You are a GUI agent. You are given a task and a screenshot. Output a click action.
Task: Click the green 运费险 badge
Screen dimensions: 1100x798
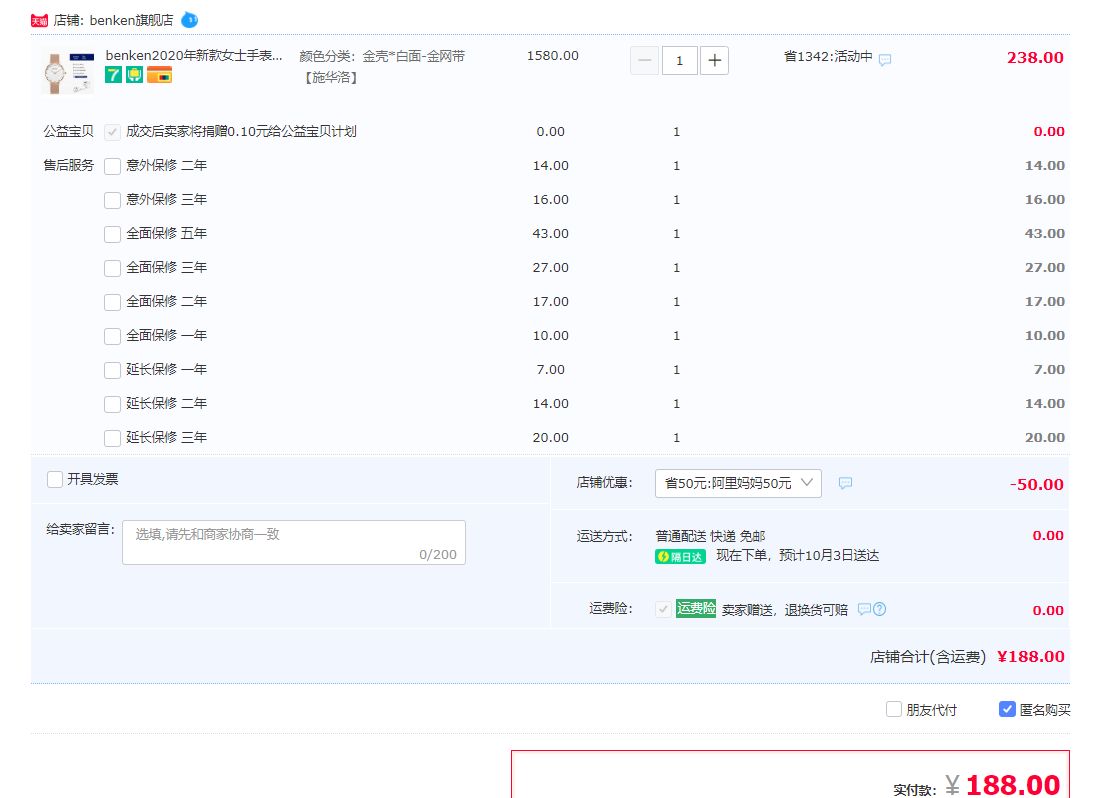[696, 609]
